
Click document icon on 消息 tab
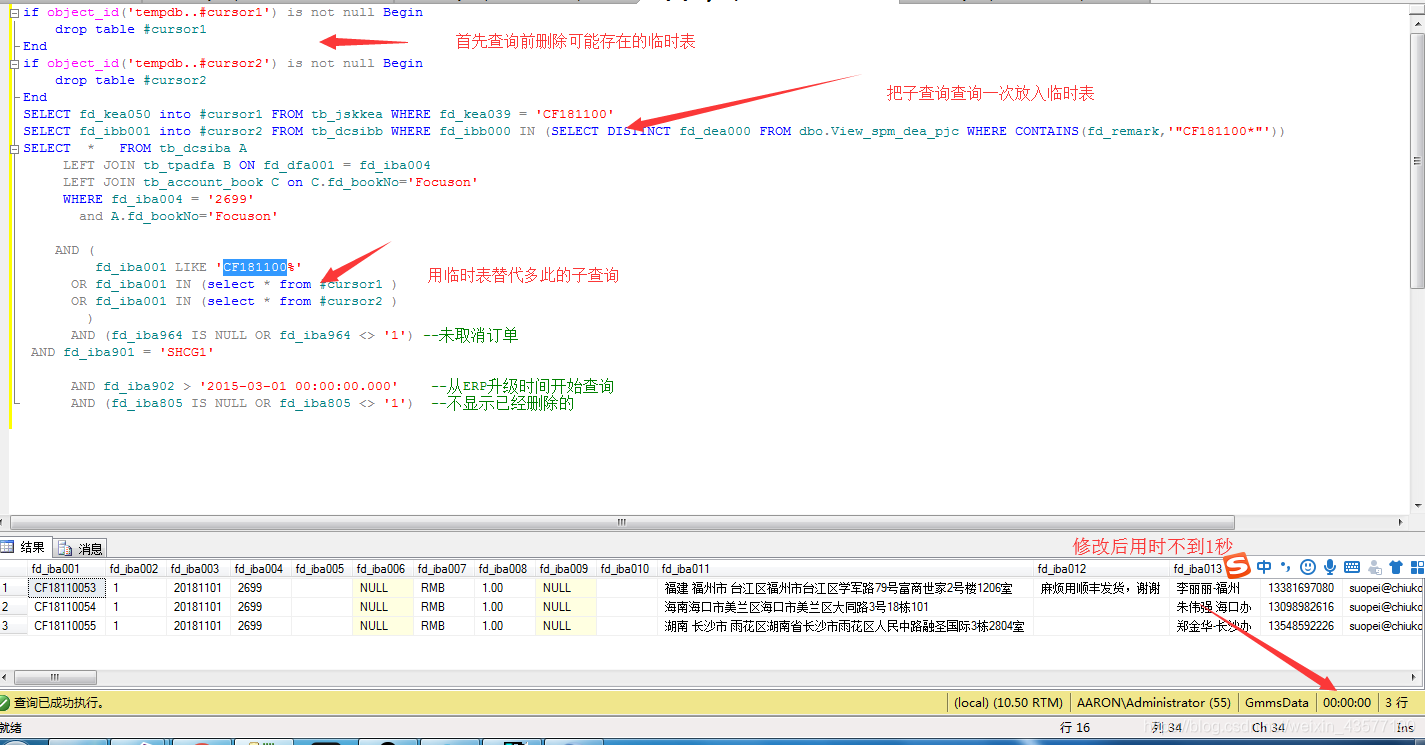pos(66,548)
